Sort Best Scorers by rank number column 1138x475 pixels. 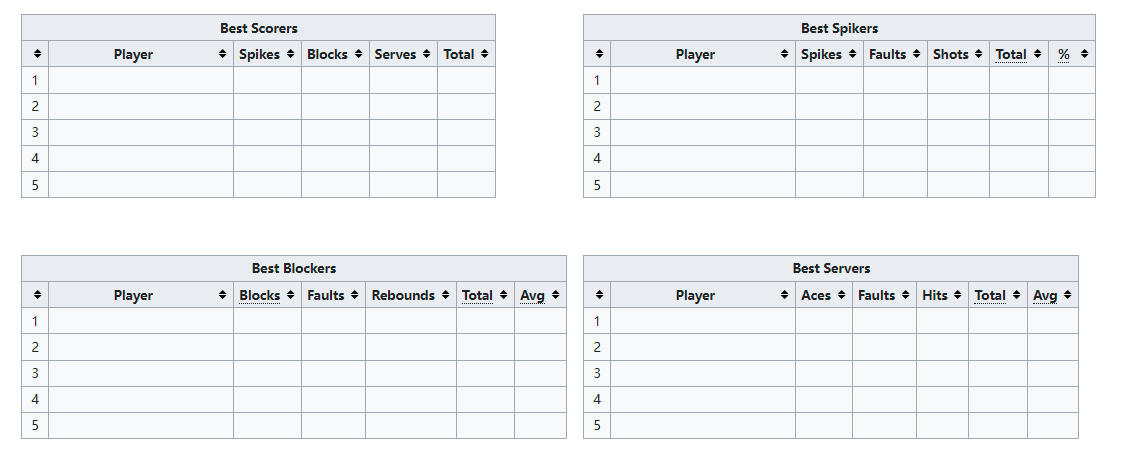[x=36, y=54]
